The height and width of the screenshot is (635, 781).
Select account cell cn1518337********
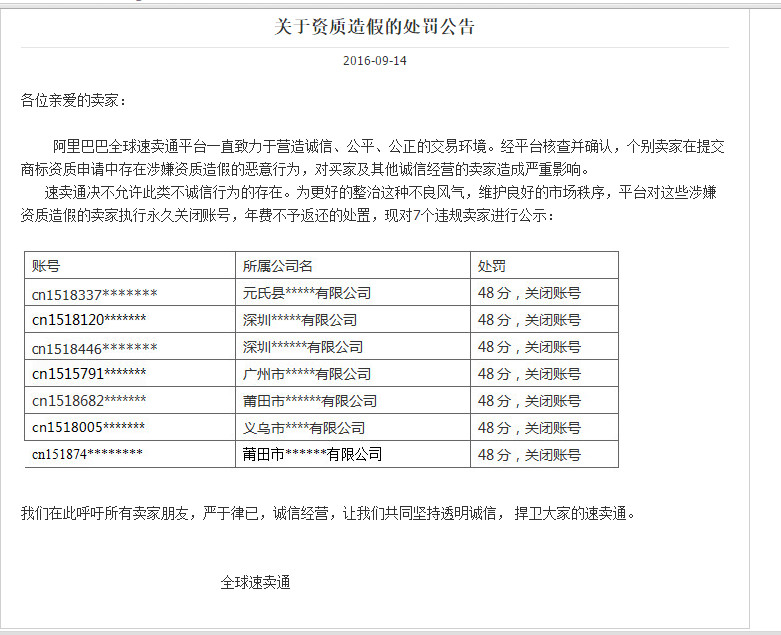pos(130,292)
